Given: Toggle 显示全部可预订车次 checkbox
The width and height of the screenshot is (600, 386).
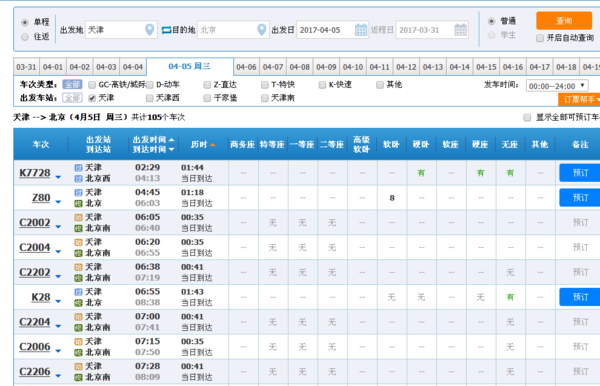Looking at the screenshot, I should point(527,117).
